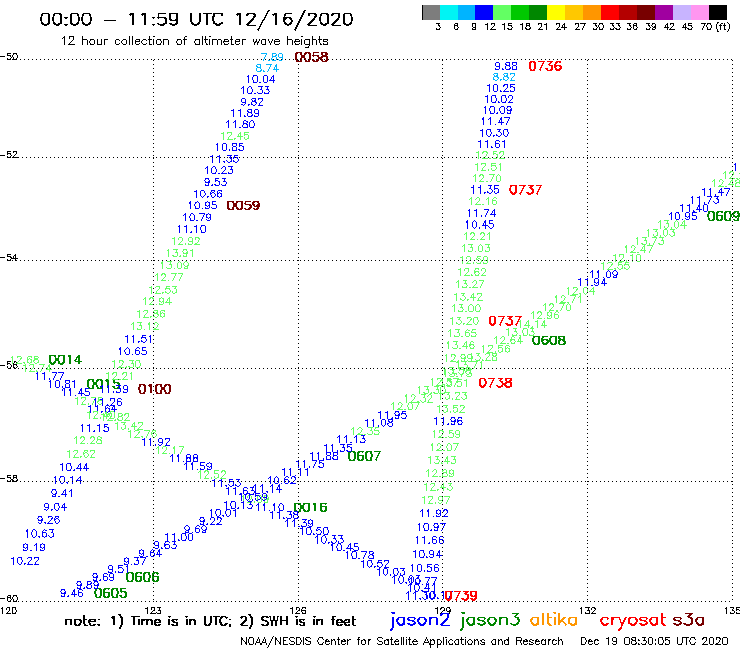
Task: Click the 10.56 wave height value
Action: pyautogui.click(x=425, y=568)
